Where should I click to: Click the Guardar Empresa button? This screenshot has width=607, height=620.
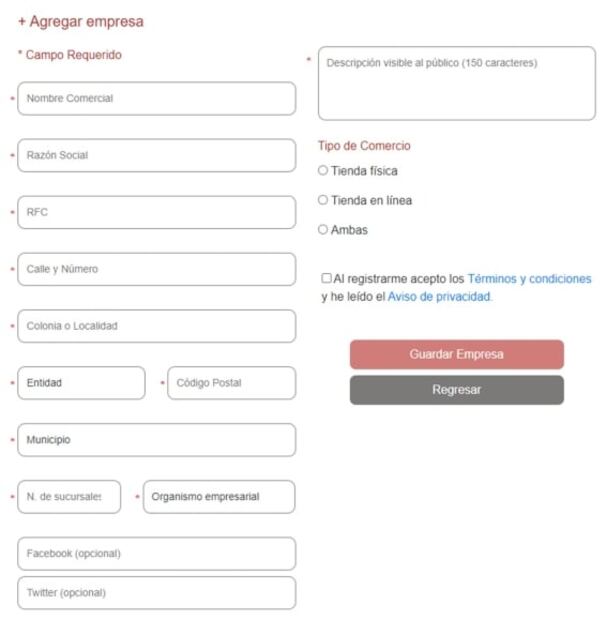[456, 355]
